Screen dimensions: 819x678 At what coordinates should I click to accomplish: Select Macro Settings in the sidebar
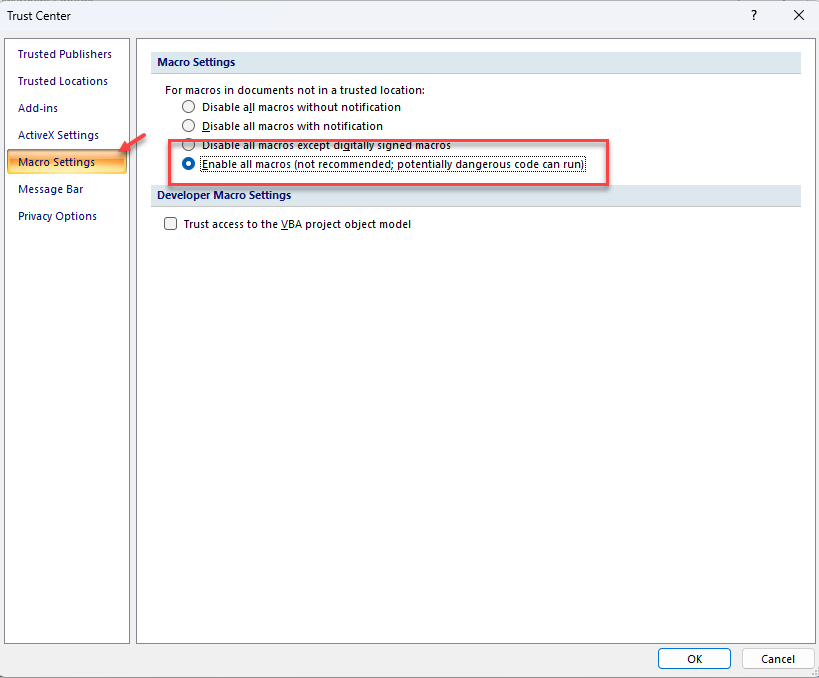point(57,162)
